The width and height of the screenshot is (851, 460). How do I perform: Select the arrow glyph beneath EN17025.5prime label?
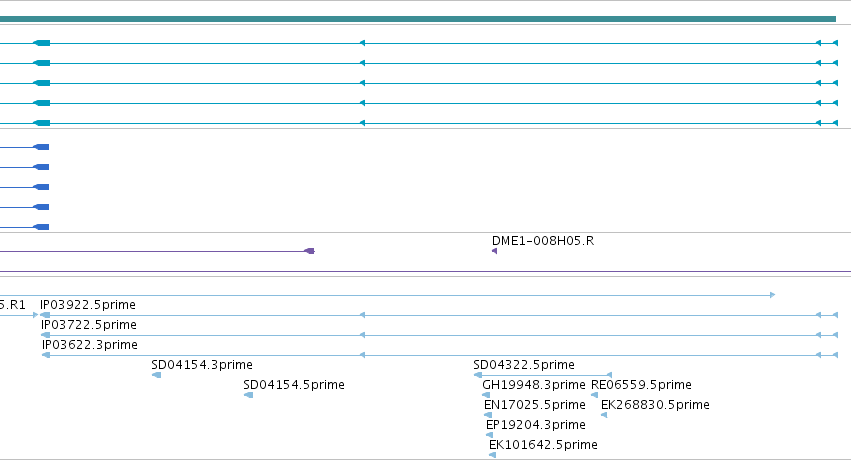coord(488,415)
